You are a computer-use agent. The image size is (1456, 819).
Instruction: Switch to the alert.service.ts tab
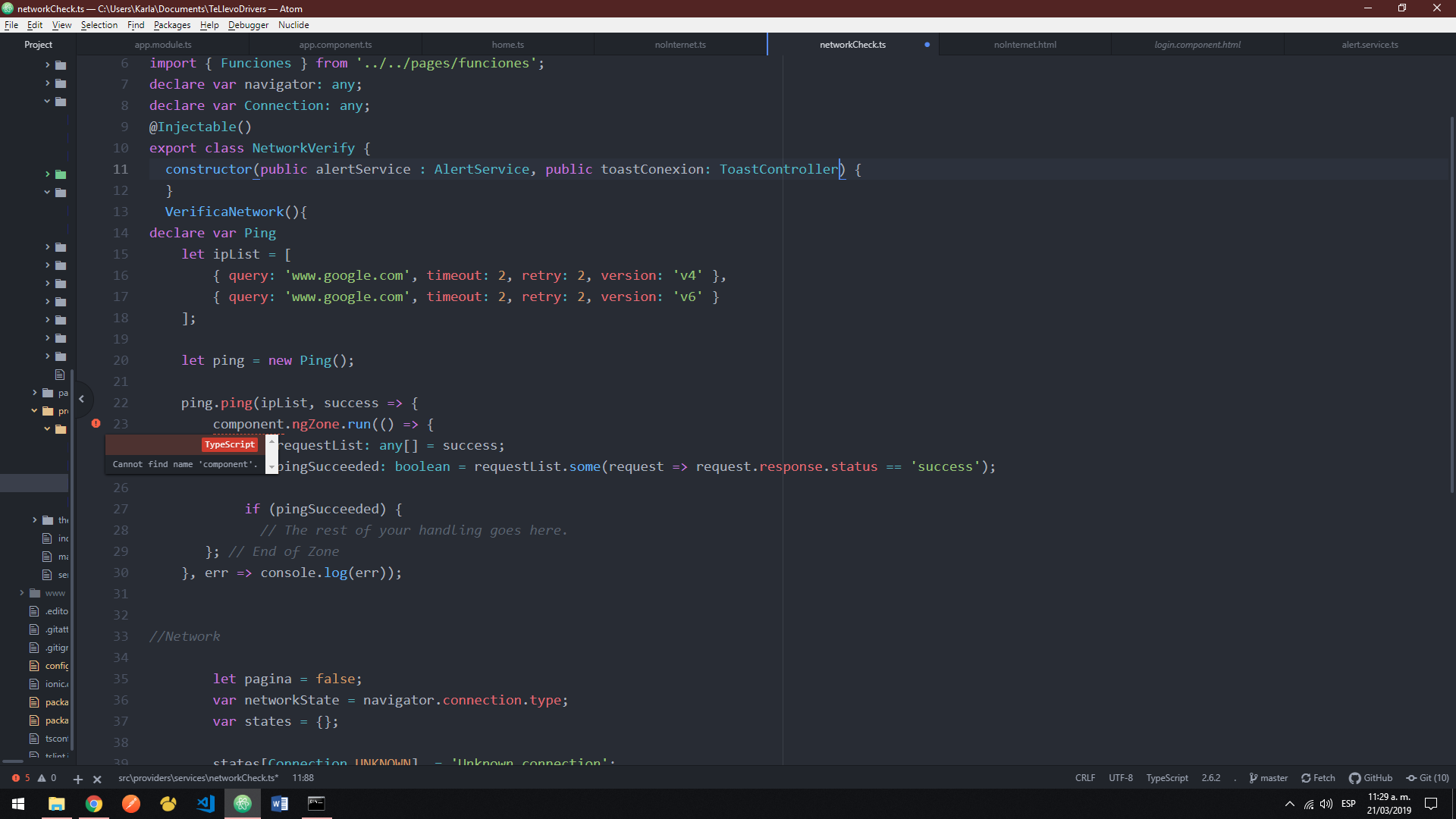[1370, 44]
